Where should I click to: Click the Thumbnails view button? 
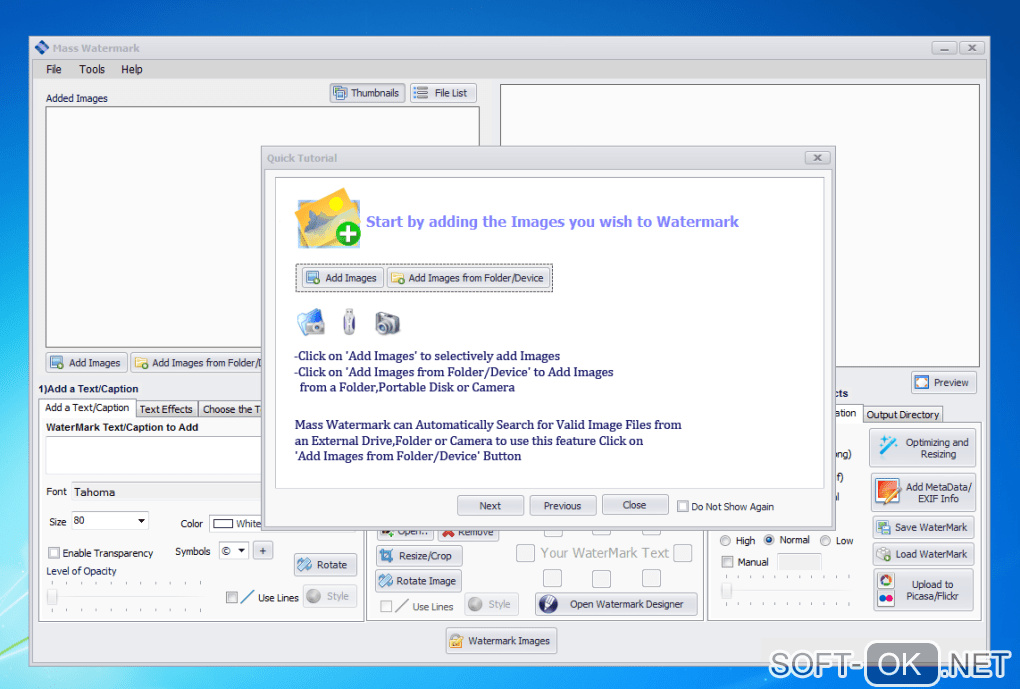point(368,93)
